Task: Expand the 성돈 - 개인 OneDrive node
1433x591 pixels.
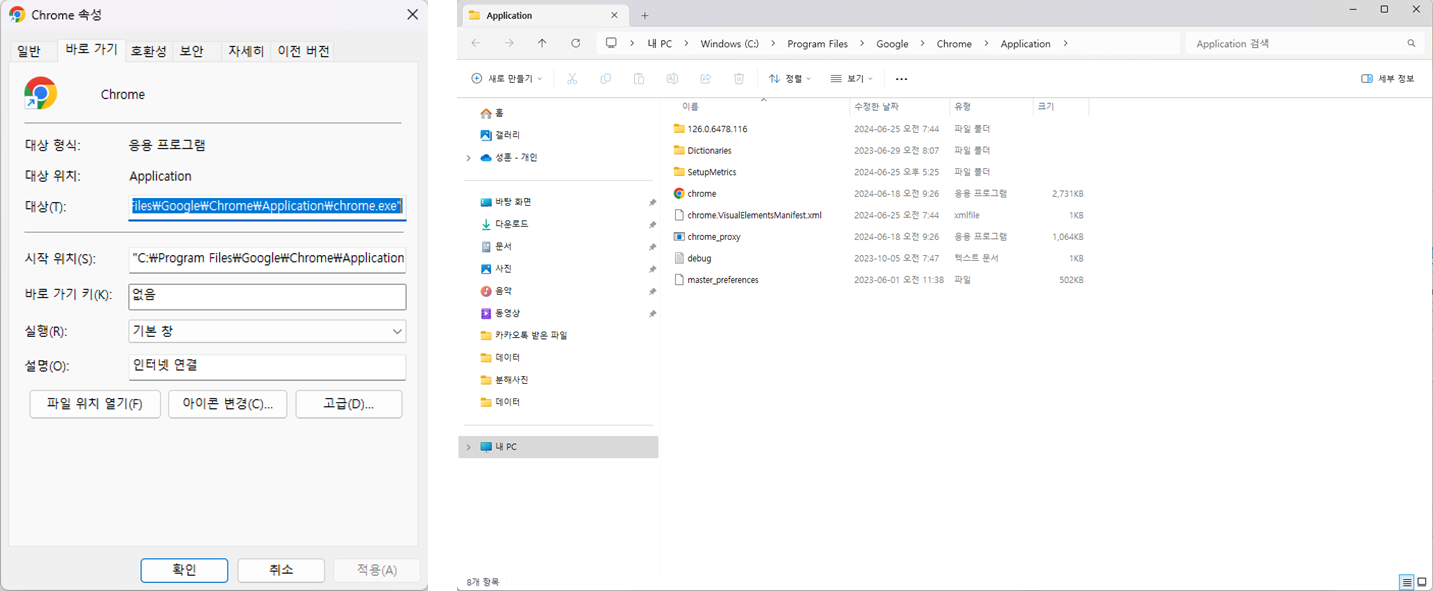Action: pyautogui.click(x=468, y=158)
